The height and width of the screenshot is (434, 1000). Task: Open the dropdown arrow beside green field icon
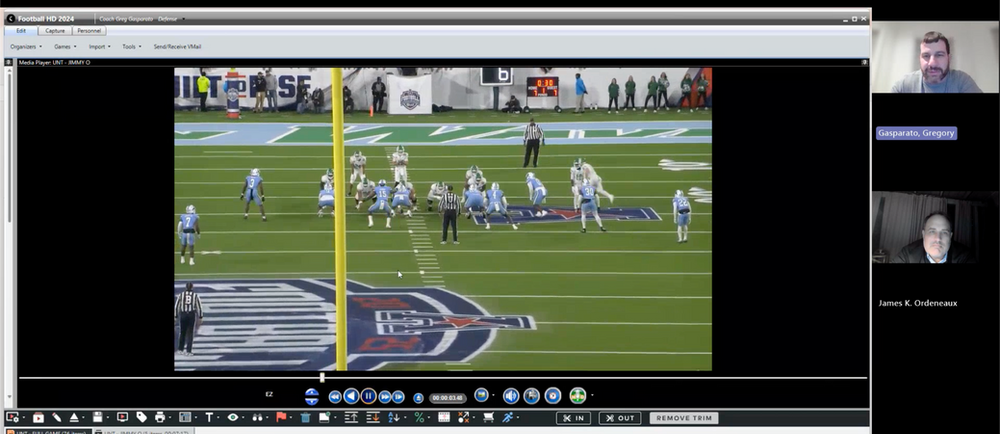pos(592,396)
